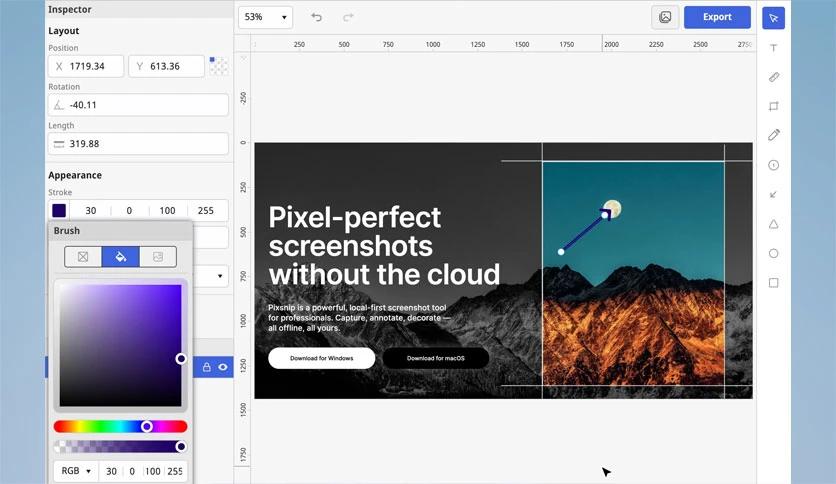Screen dimensions: 836x484
Task: Edit the Y position field 613.36
Action: 166,66
